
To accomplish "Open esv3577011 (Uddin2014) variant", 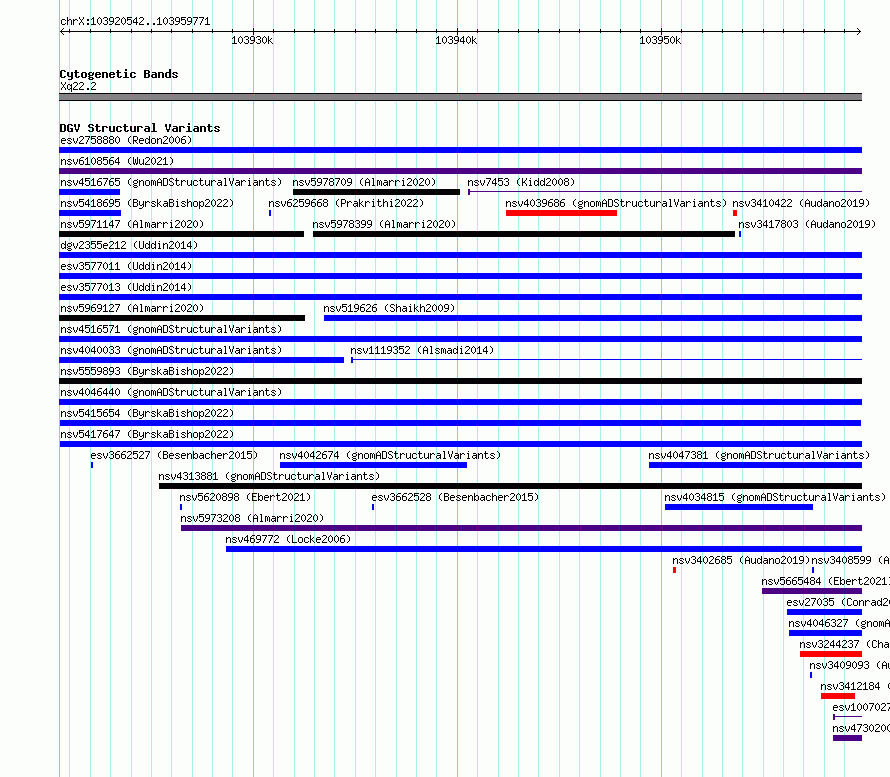I will pos(126,266).
